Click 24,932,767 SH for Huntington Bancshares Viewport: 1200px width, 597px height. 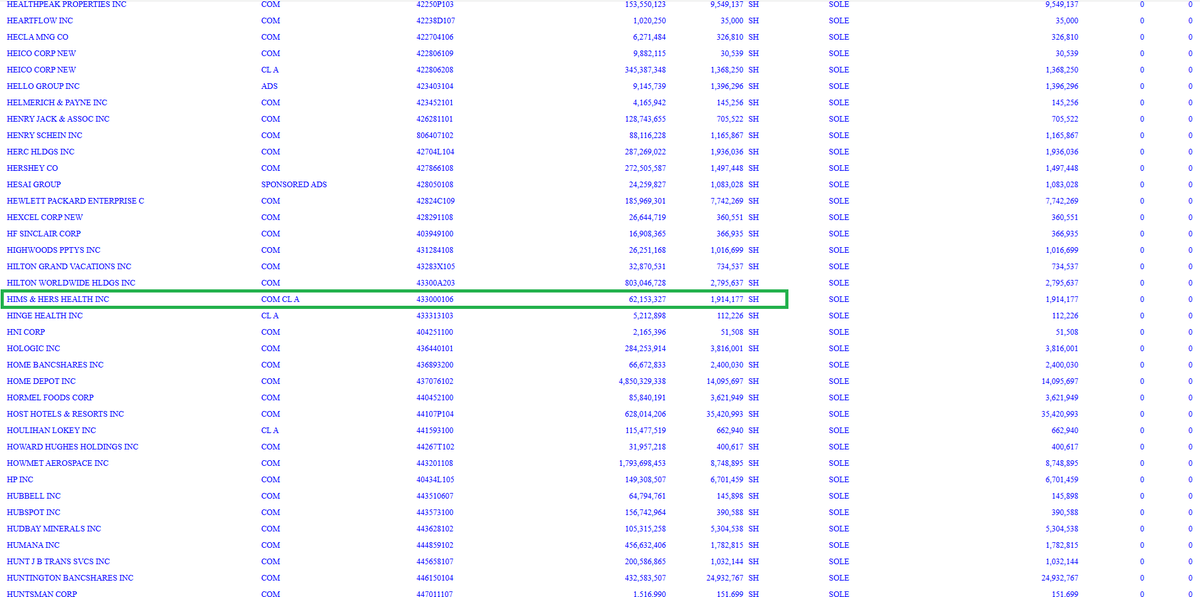click(732, 578)
